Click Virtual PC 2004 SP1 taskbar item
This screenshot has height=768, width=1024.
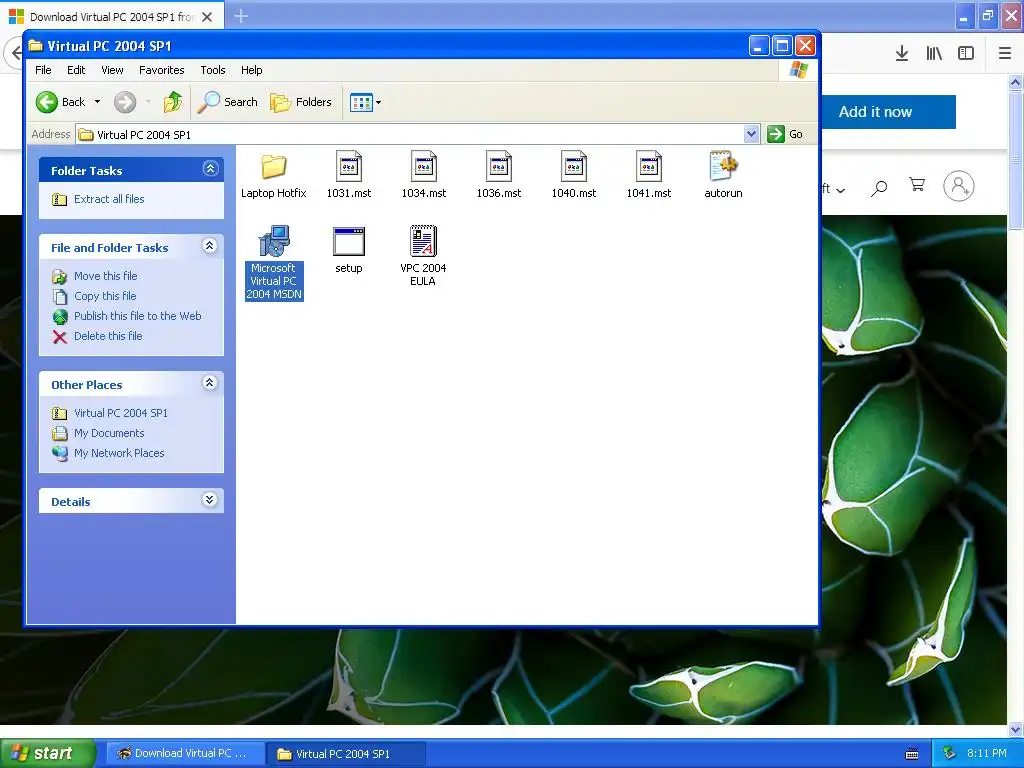point(346,754)
